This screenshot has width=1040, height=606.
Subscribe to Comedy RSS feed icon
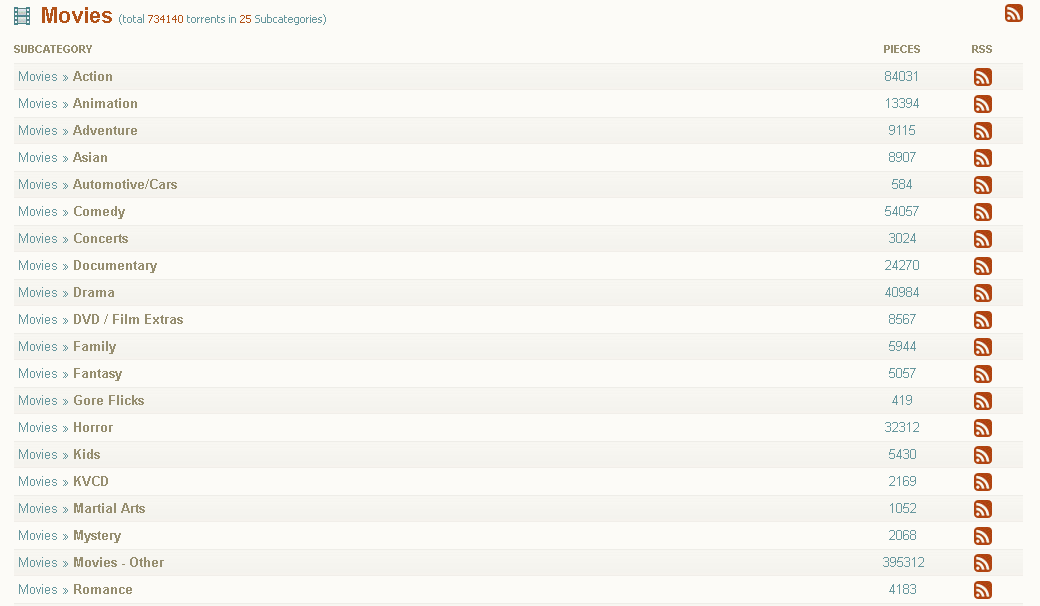pos(982,212)
